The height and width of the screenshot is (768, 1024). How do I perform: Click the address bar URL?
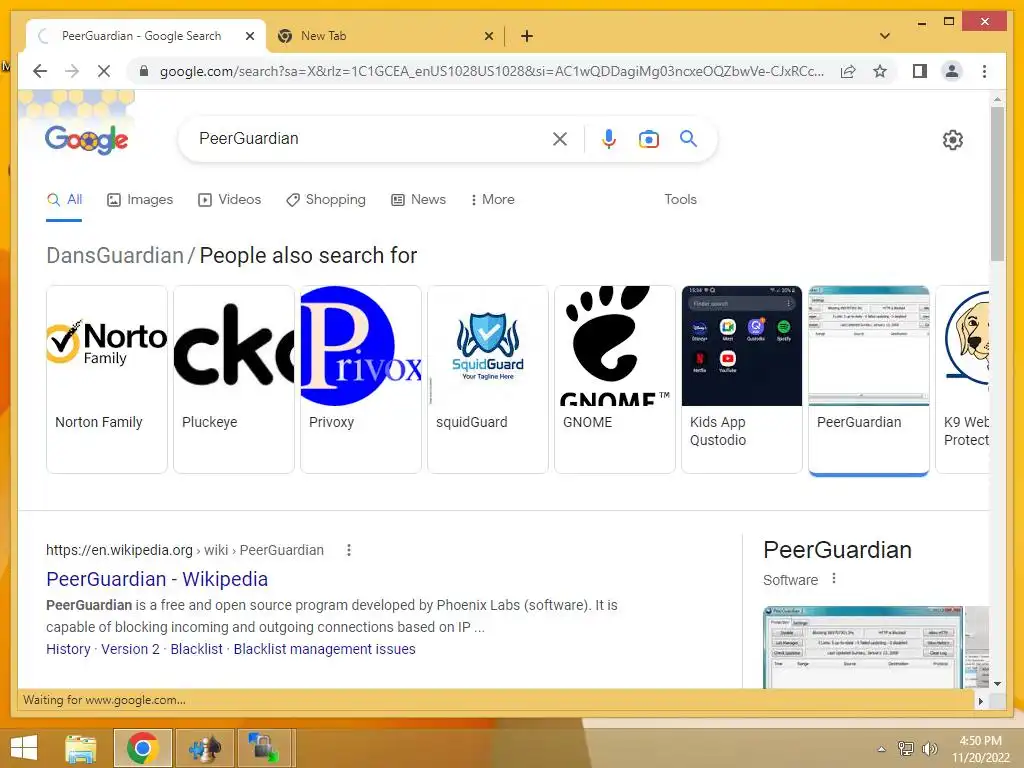pyautogui.click(x=491, y=71)
